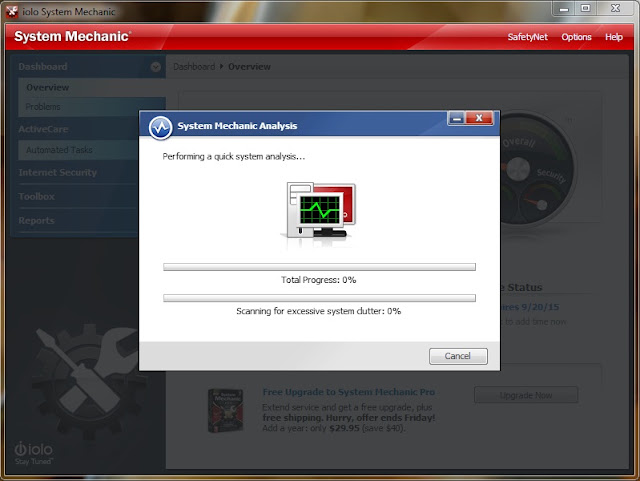Click the System Mechanic header title
The image size is (640, 481).
(x=73, y=36)
